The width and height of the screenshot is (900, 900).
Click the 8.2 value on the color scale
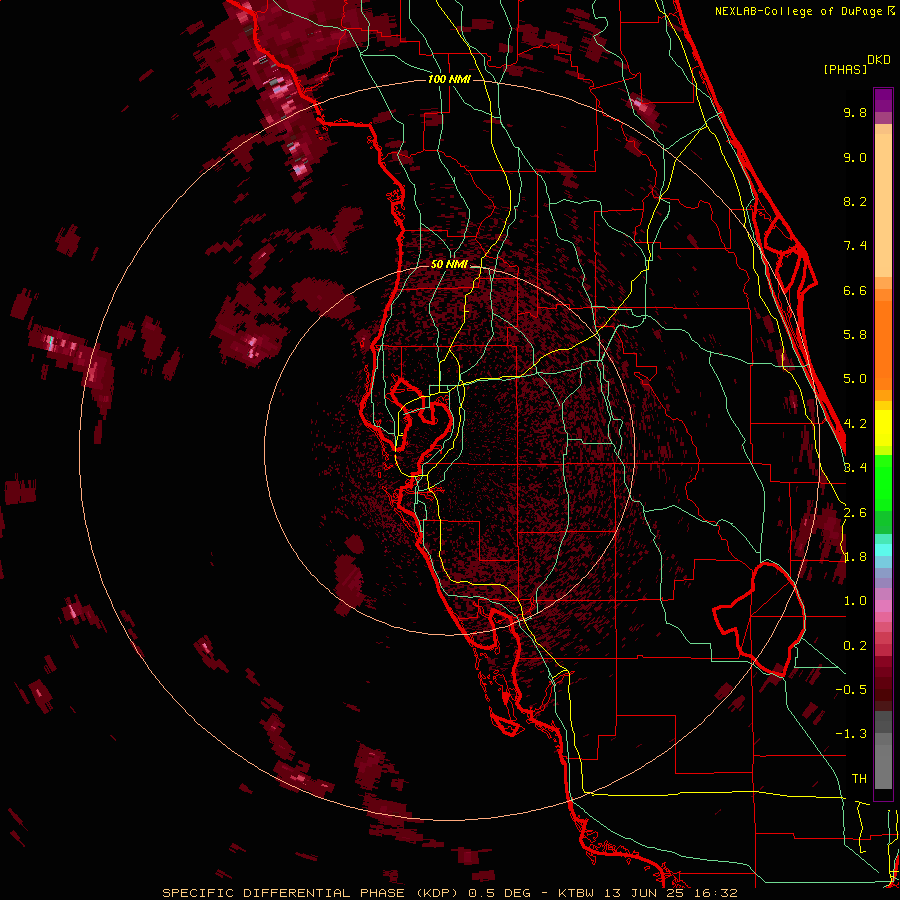pos(855,201)
